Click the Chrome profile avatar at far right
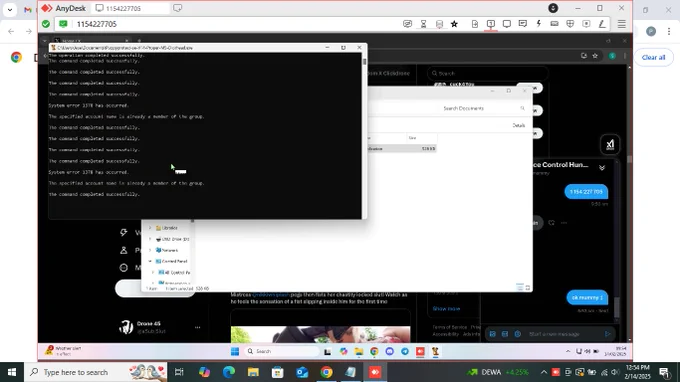680x382 pixels. 651,31
